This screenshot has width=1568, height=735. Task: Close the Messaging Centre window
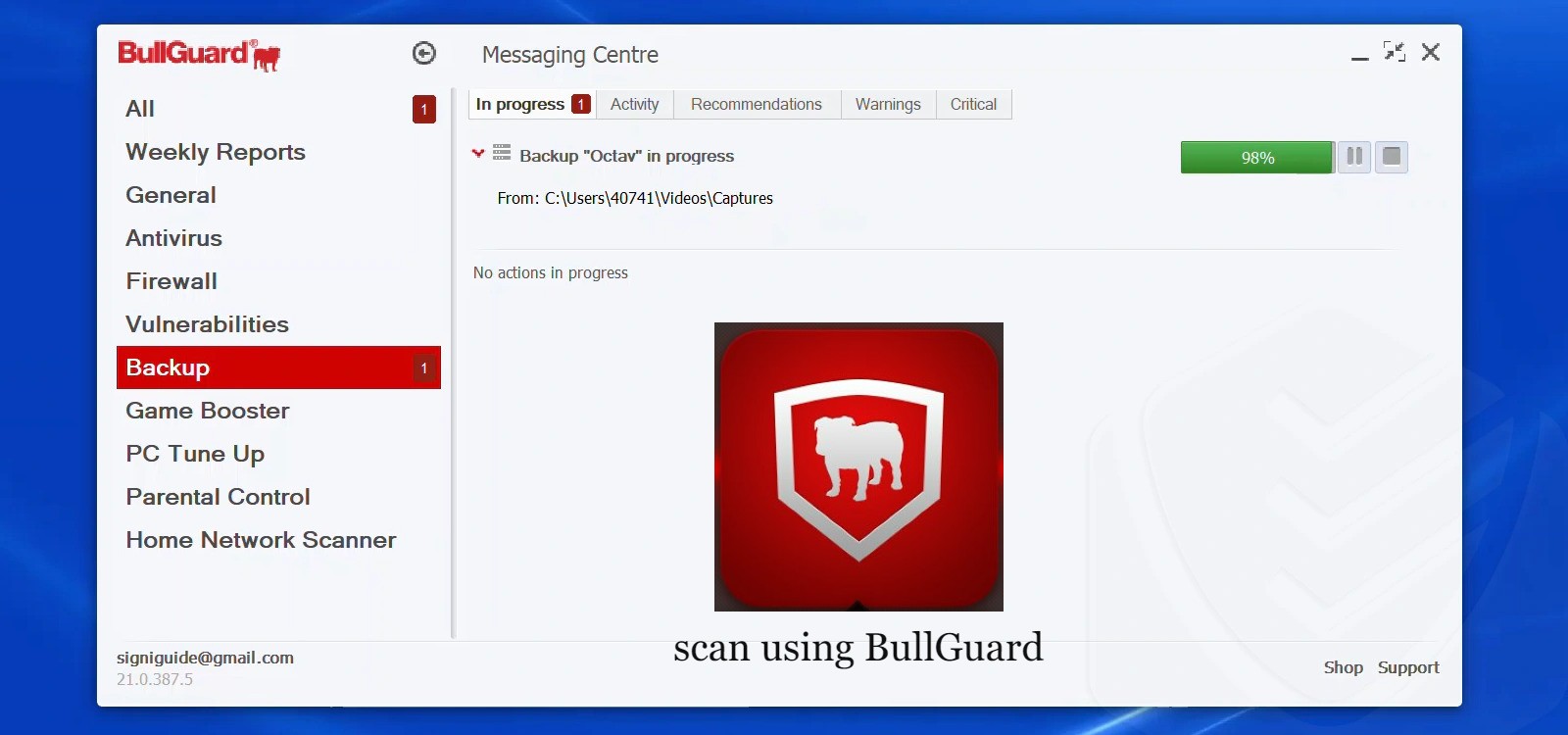coord(1431,52)
